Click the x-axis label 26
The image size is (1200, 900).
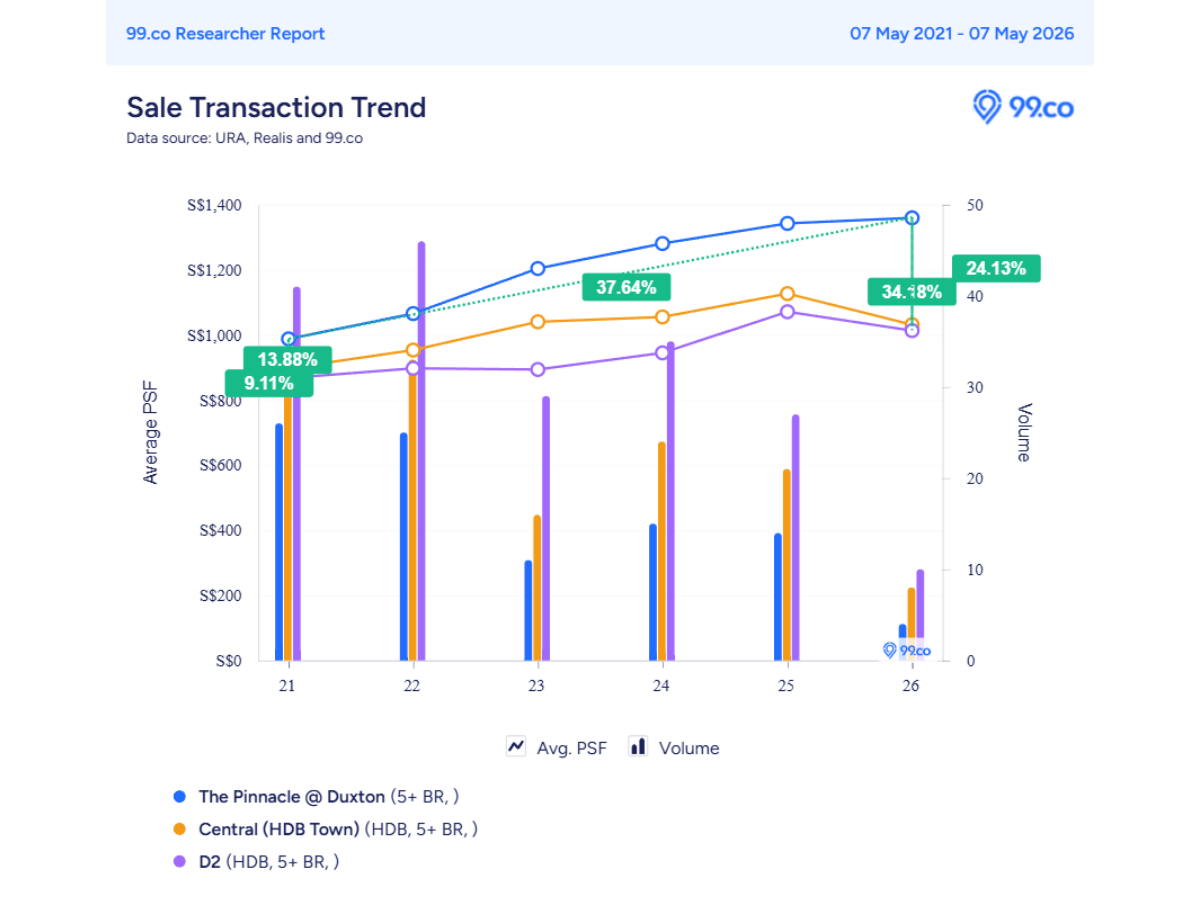[x=912, y=686]
